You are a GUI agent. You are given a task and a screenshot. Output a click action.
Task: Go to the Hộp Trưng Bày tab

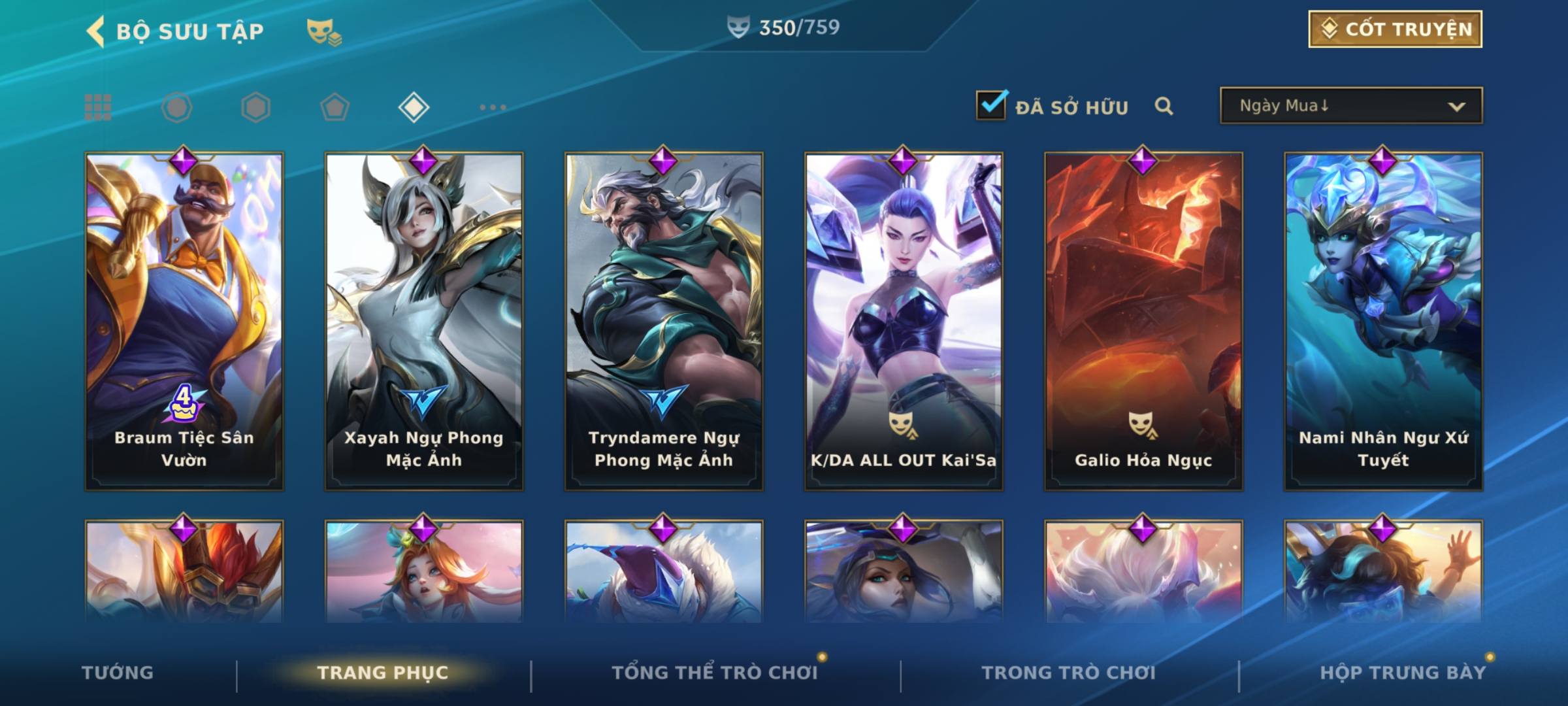tap(1403, 672)
